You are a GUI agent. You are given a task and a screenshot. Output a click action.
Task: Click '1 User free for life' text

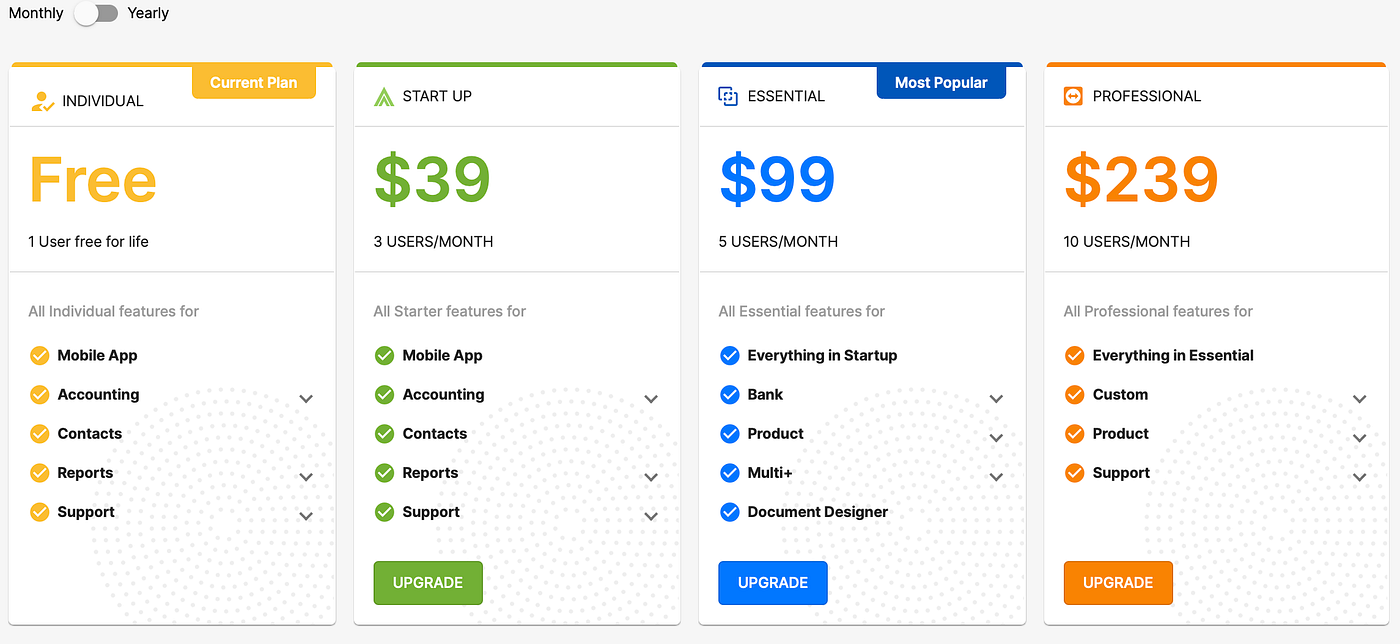click(88, 241)
